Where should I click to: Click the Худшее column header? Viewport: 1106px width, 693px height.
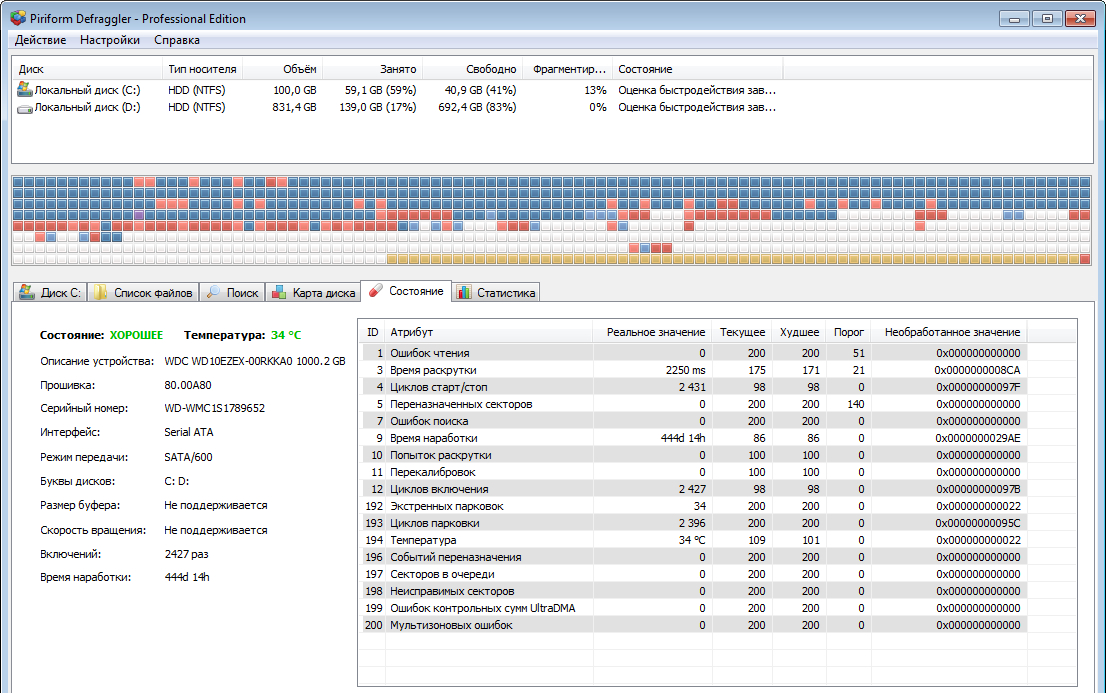799,332
